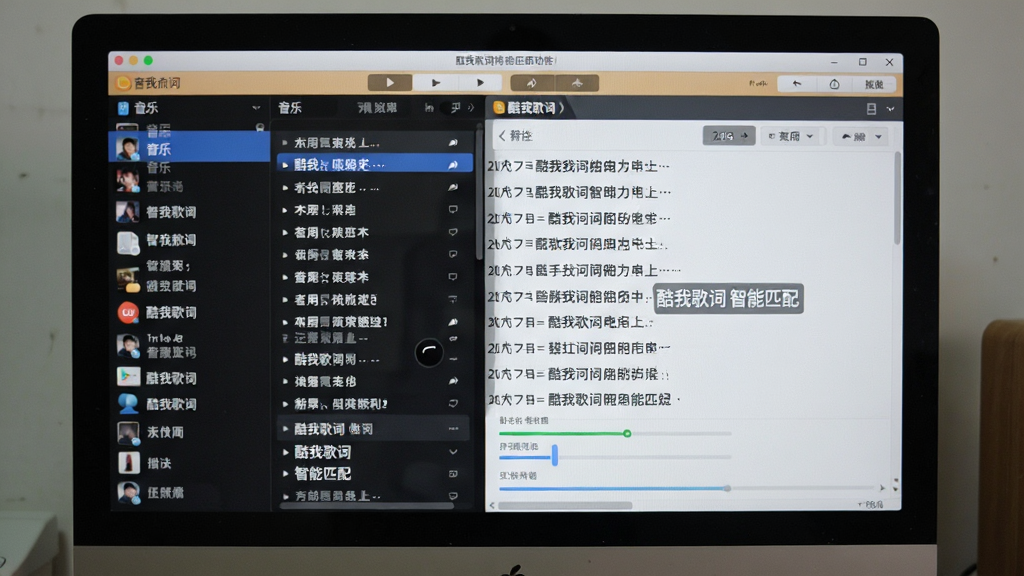This screenshot has height=576, width=1024.
Task: Switch to the tab next to 音乐 tab
Action: [377, 108]
